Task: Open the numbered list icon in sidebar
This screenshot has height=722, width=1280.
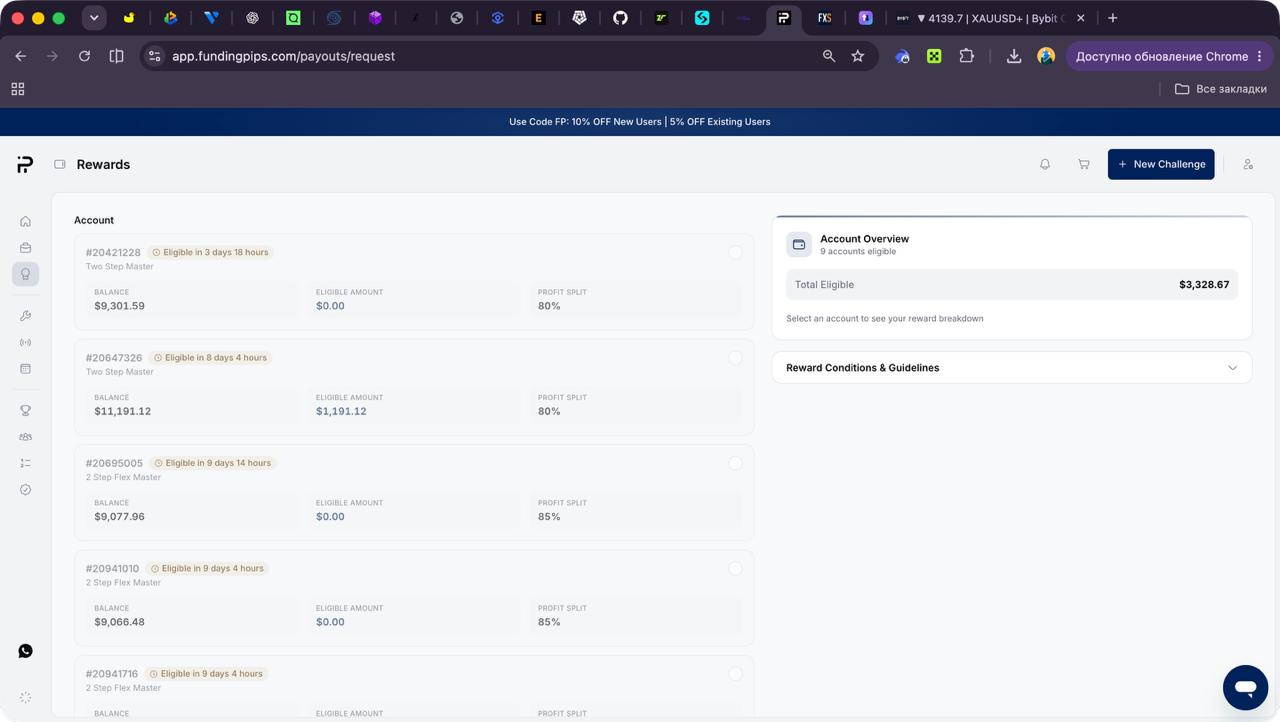Action: click(25, 463)
